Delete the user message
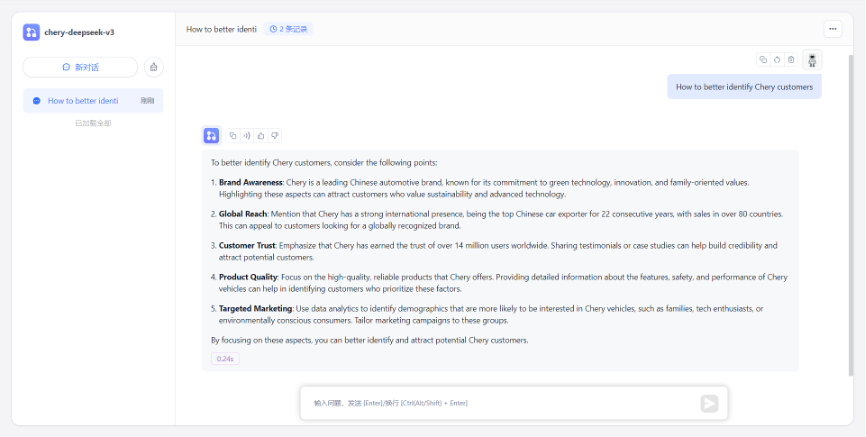The height and width of the screenshot is (437, 866). coord(791,60)
